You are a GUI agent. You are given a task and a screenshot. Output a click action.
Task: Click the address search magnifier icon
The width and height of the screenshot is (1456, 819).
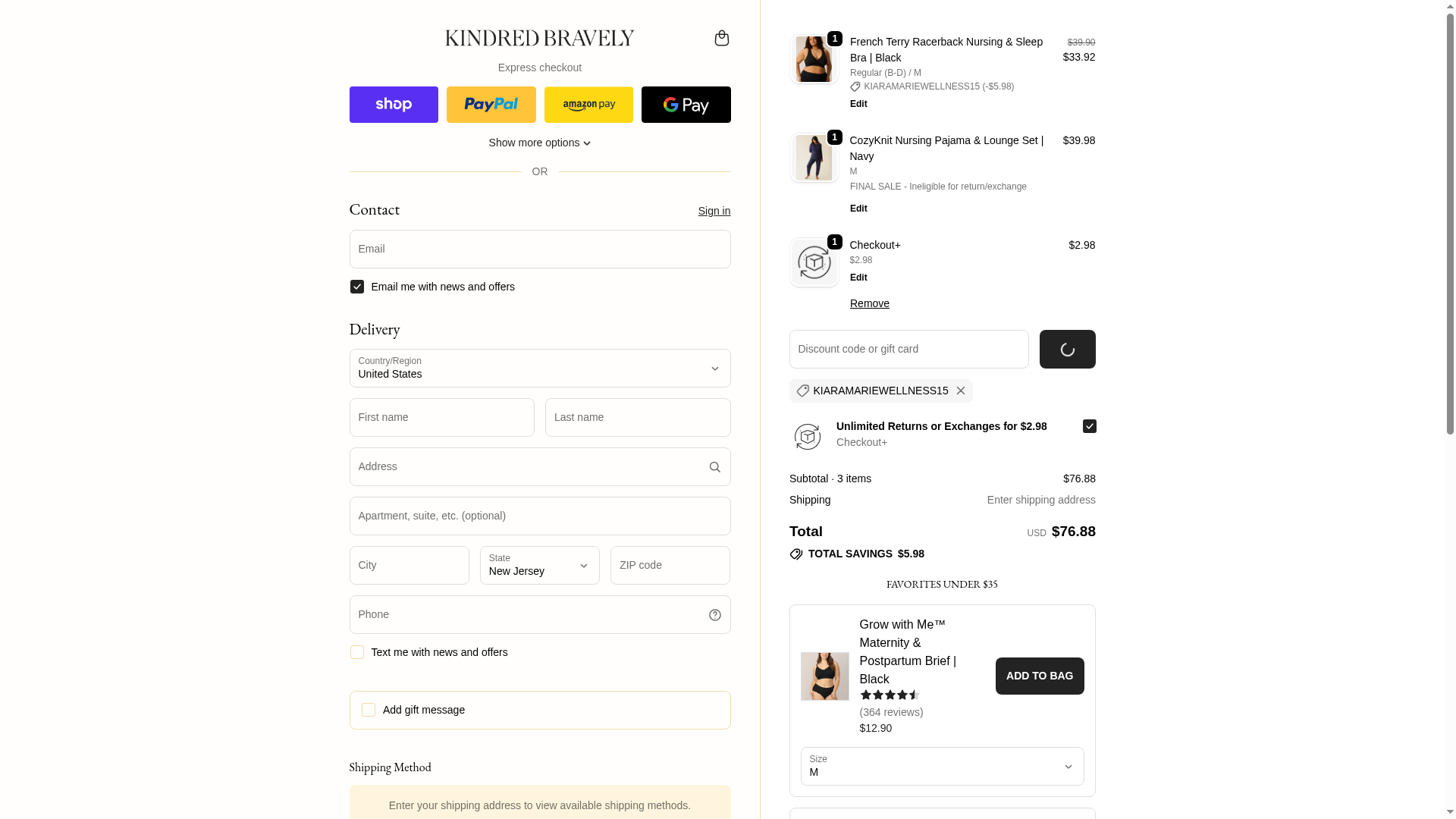pyautogui.click(x=714, y=467)
